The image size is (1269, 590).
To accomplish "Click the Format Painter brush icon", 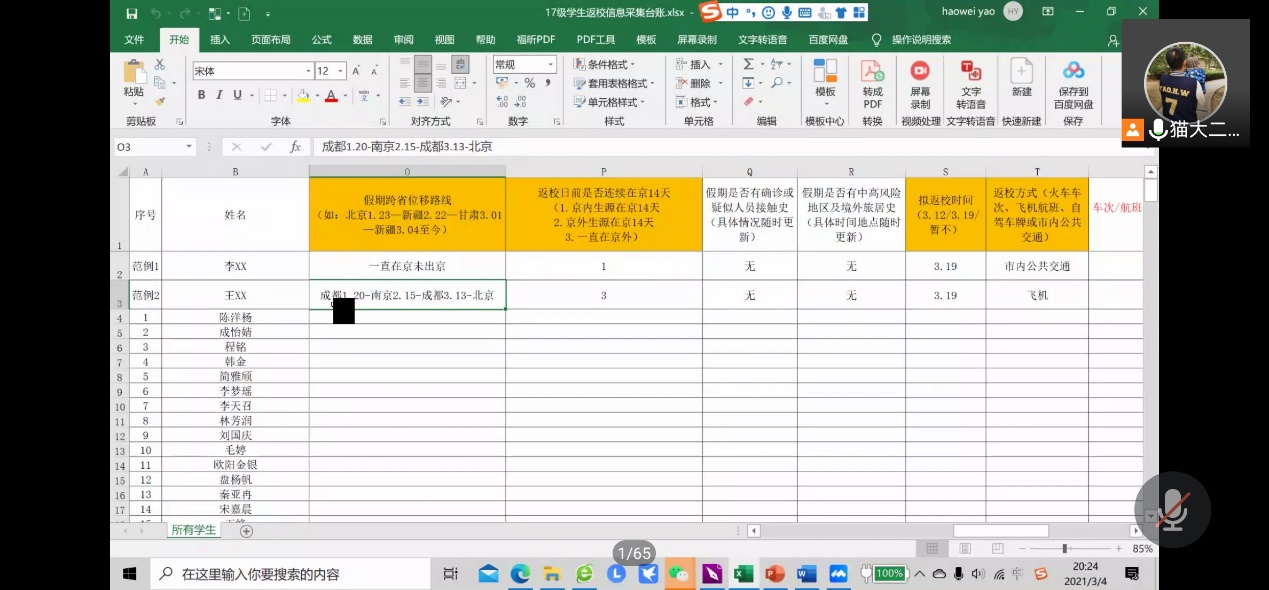I will [160, 101].
